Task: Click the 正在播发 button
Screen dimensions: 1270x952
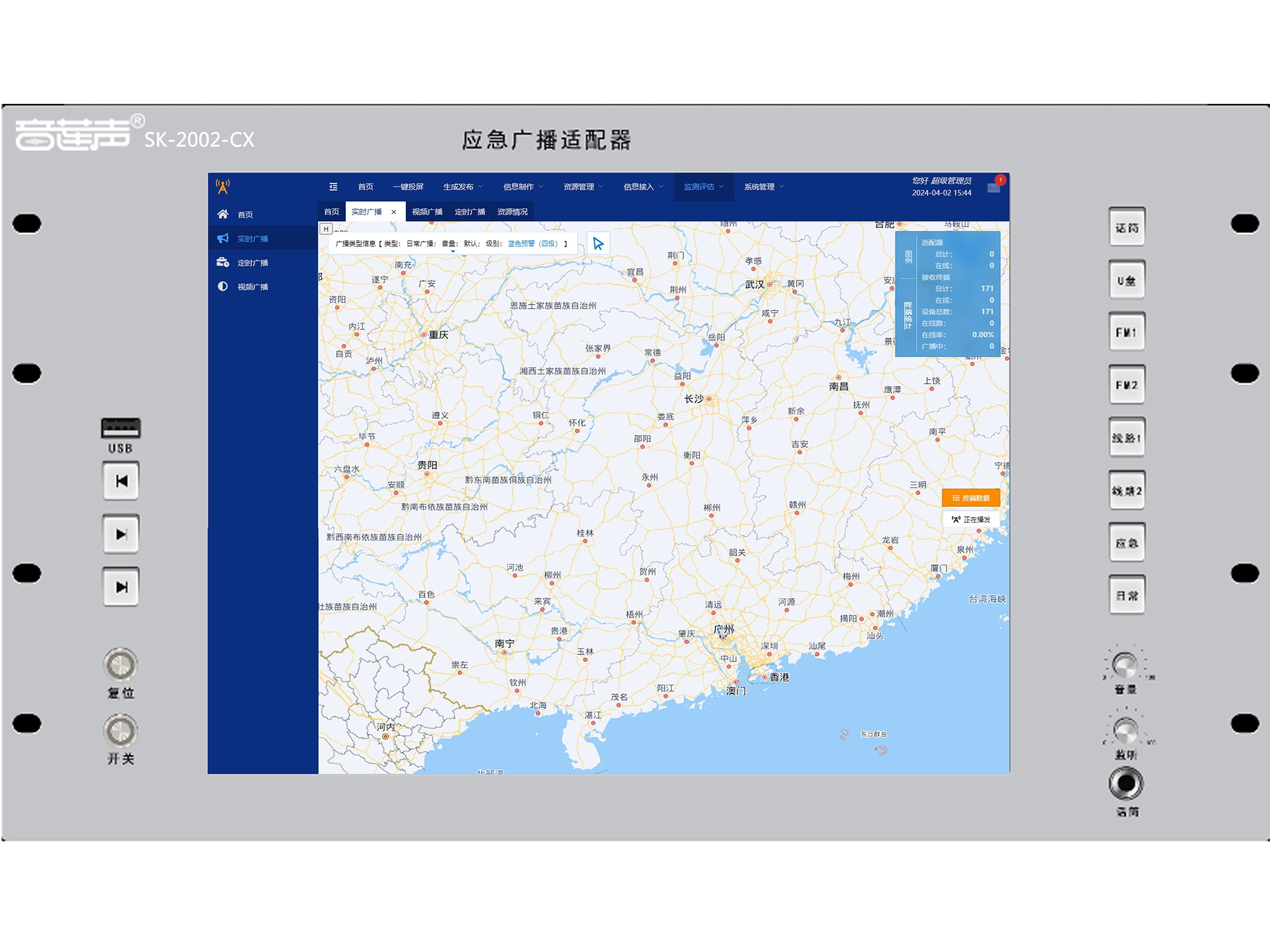Action: [x=971, y=519]
